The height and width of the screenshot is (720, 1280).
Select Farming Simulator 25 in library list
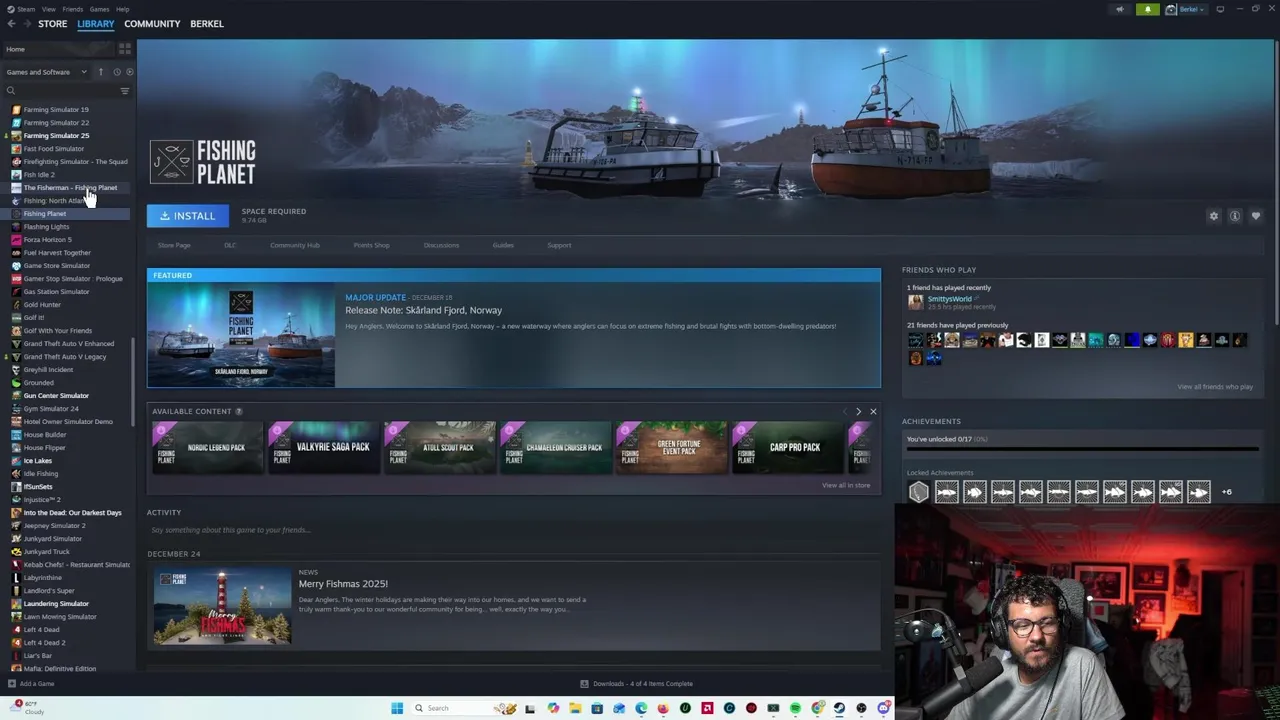[x=56, y=136]
